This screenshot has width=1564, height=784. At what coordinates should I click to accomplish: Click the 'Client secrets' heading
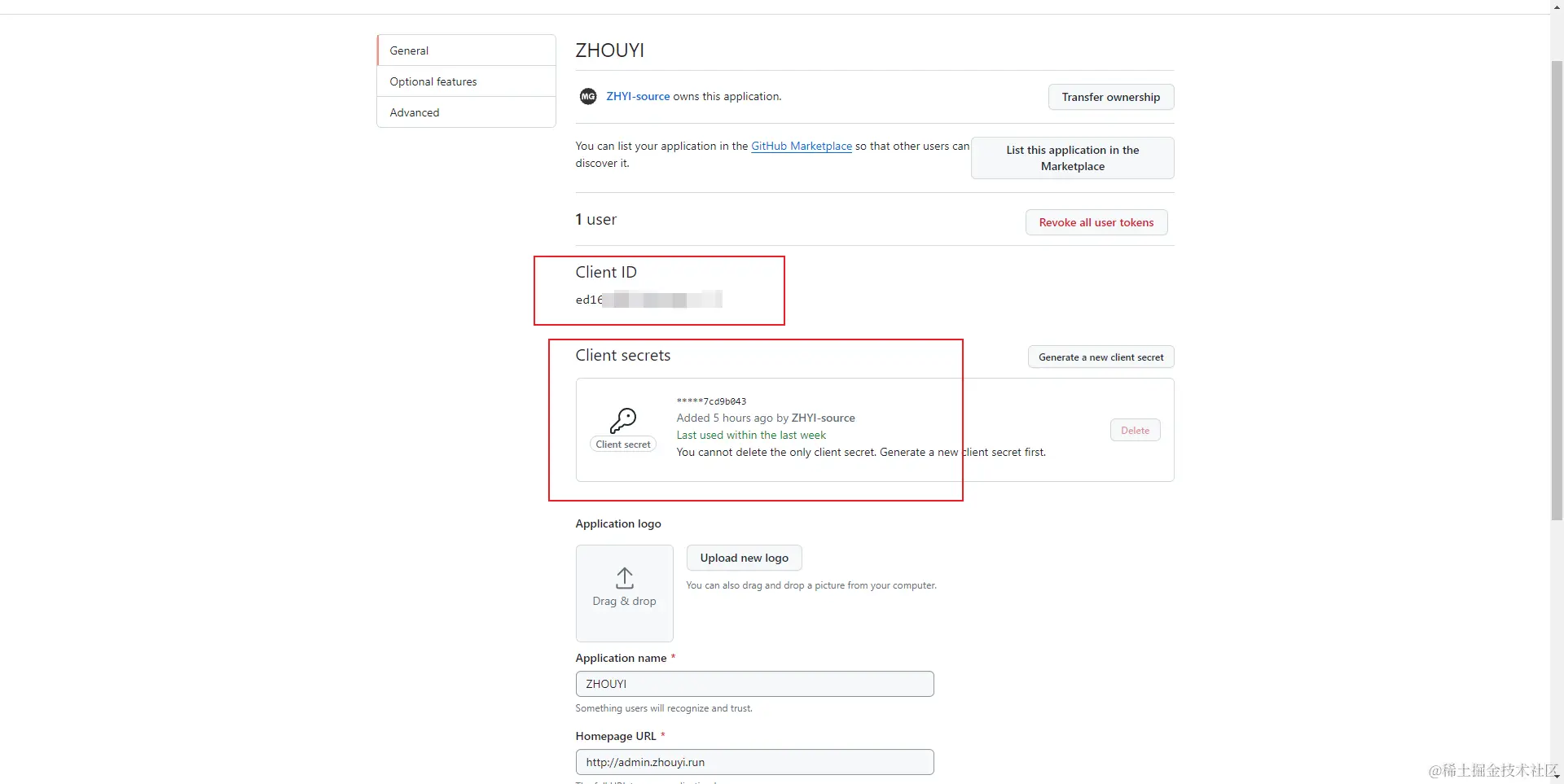coord(622,356)
